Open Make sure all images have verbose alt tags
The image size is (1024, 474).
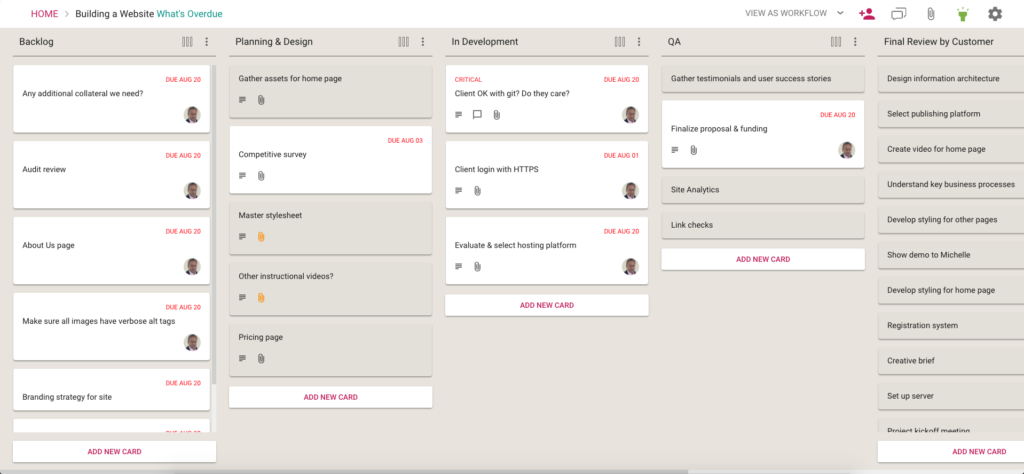pyautogui.click(x=112, y=326)
